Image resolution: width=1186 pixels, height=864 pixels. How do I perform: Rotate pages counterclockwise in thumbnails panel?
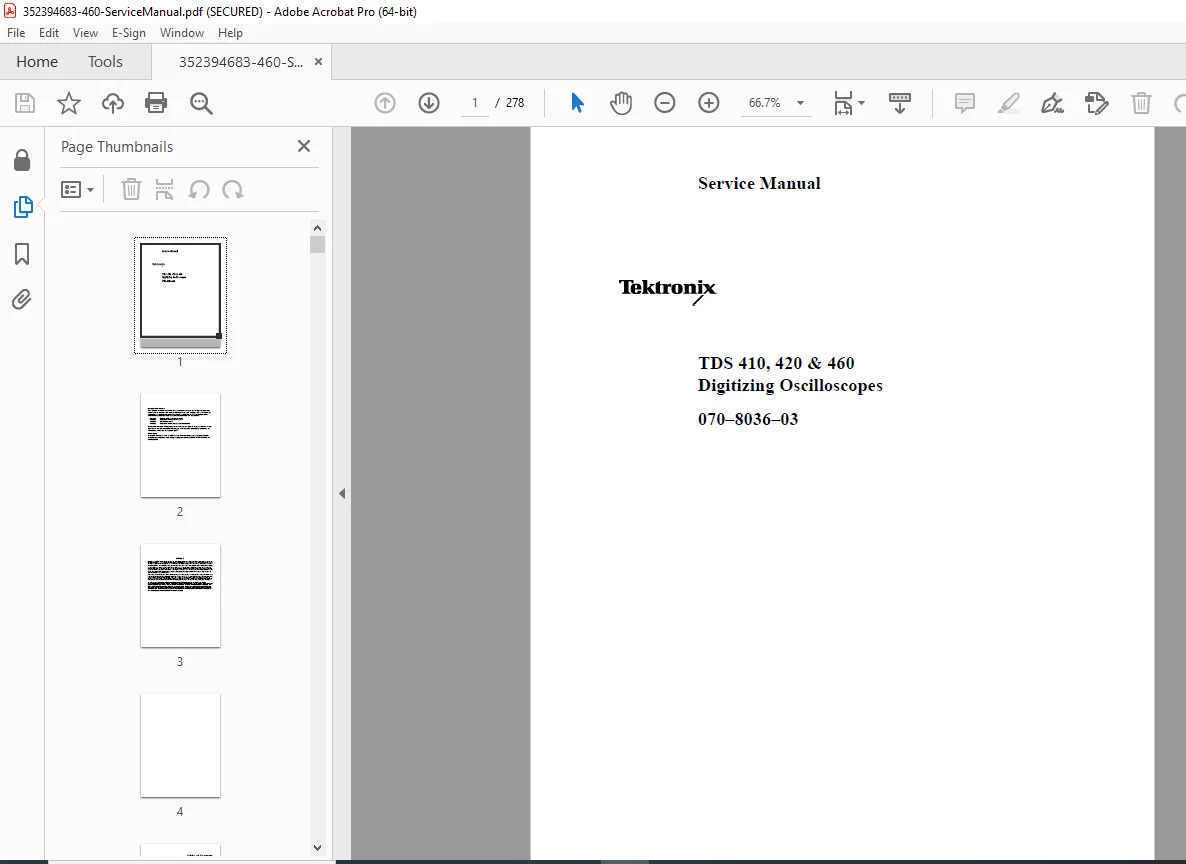click(x=199, y=189)
